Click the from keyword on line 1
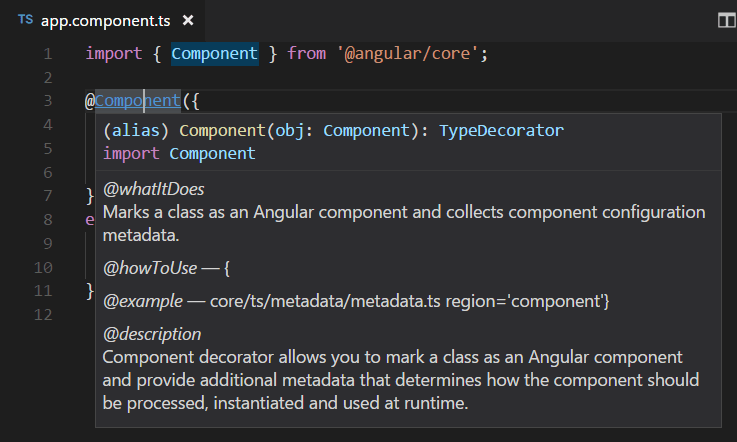737x442 pixels. [306, 53]
